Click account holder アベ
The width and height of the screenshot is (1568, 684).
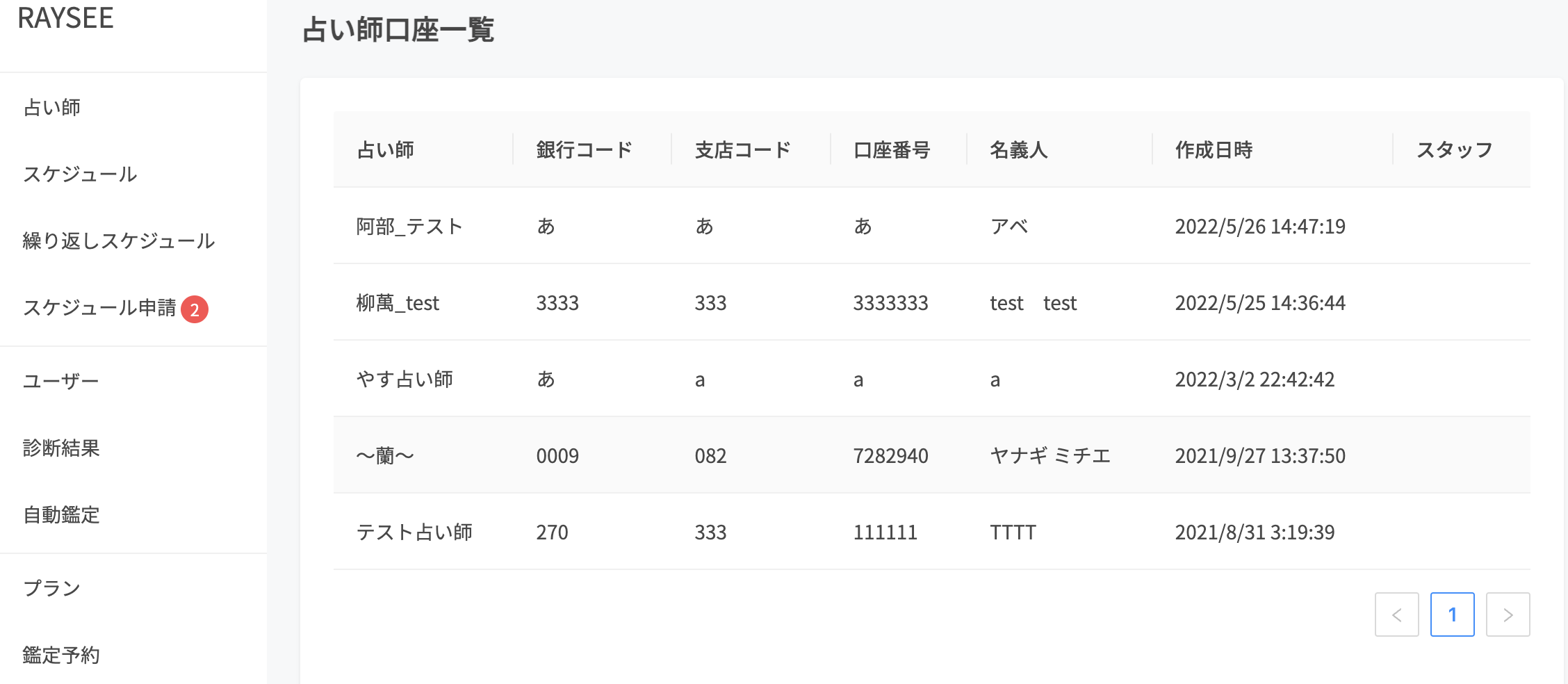point(1009,226)
